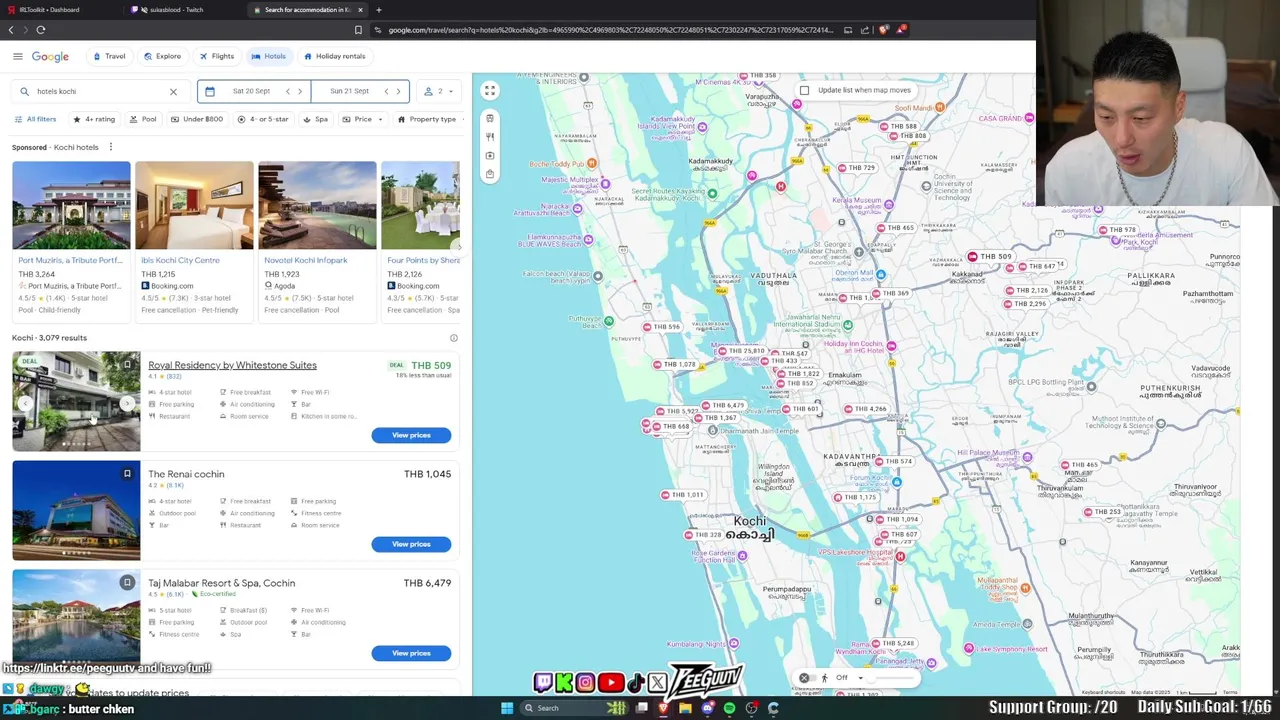Screen dimensions: 1280x720
Task: Focus the browser address bar
Action: [x=610, y=30]
